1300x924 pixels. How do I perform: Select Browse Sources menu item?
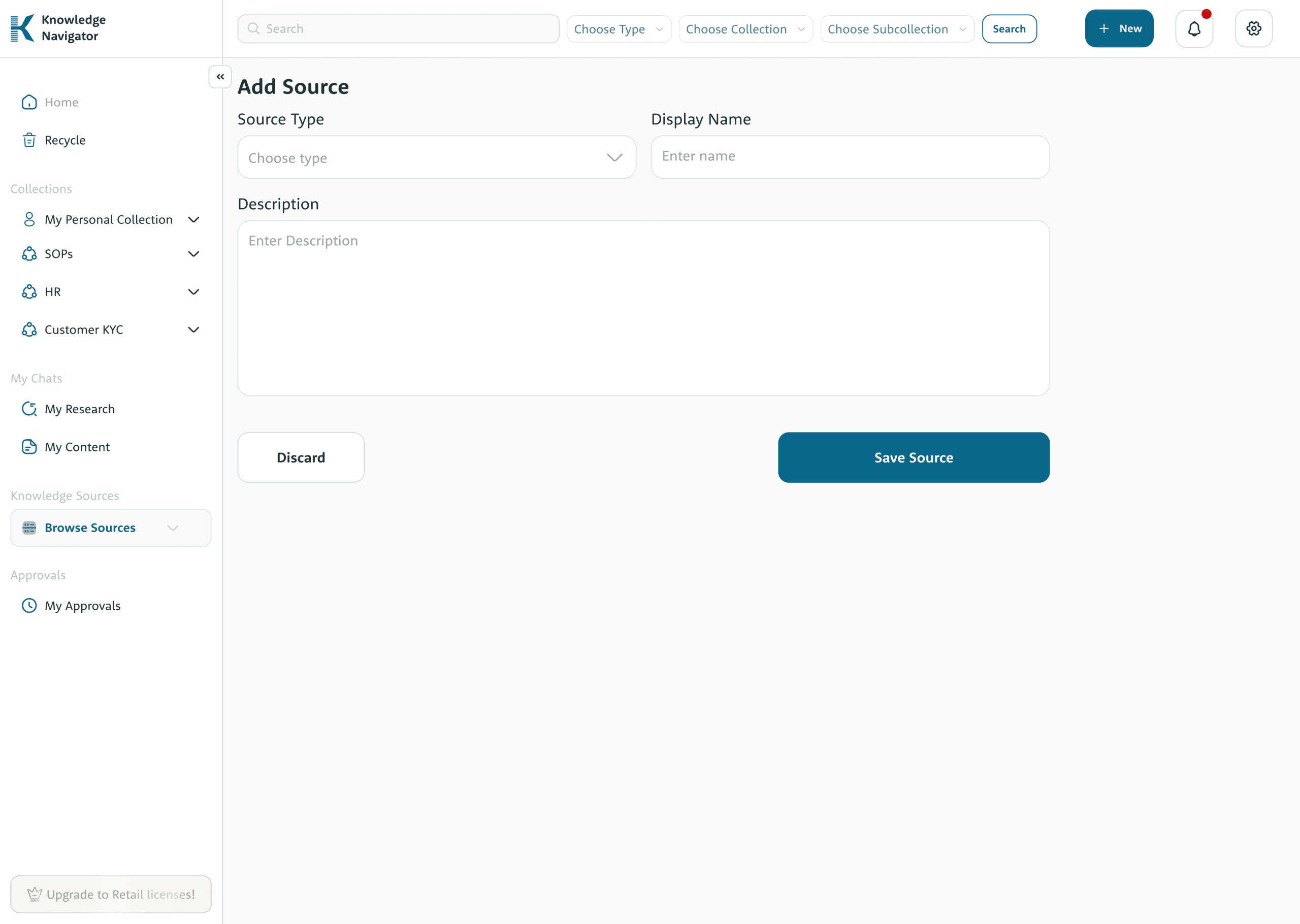point(90,528)
